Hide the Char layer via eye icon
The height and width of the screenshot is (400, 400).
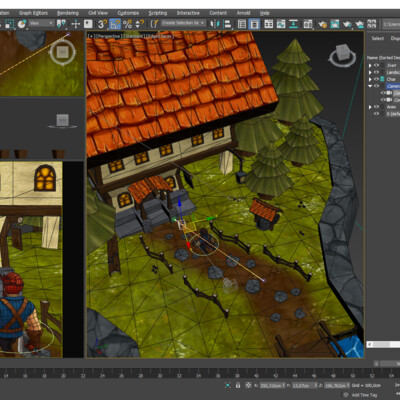pos(376,79)
